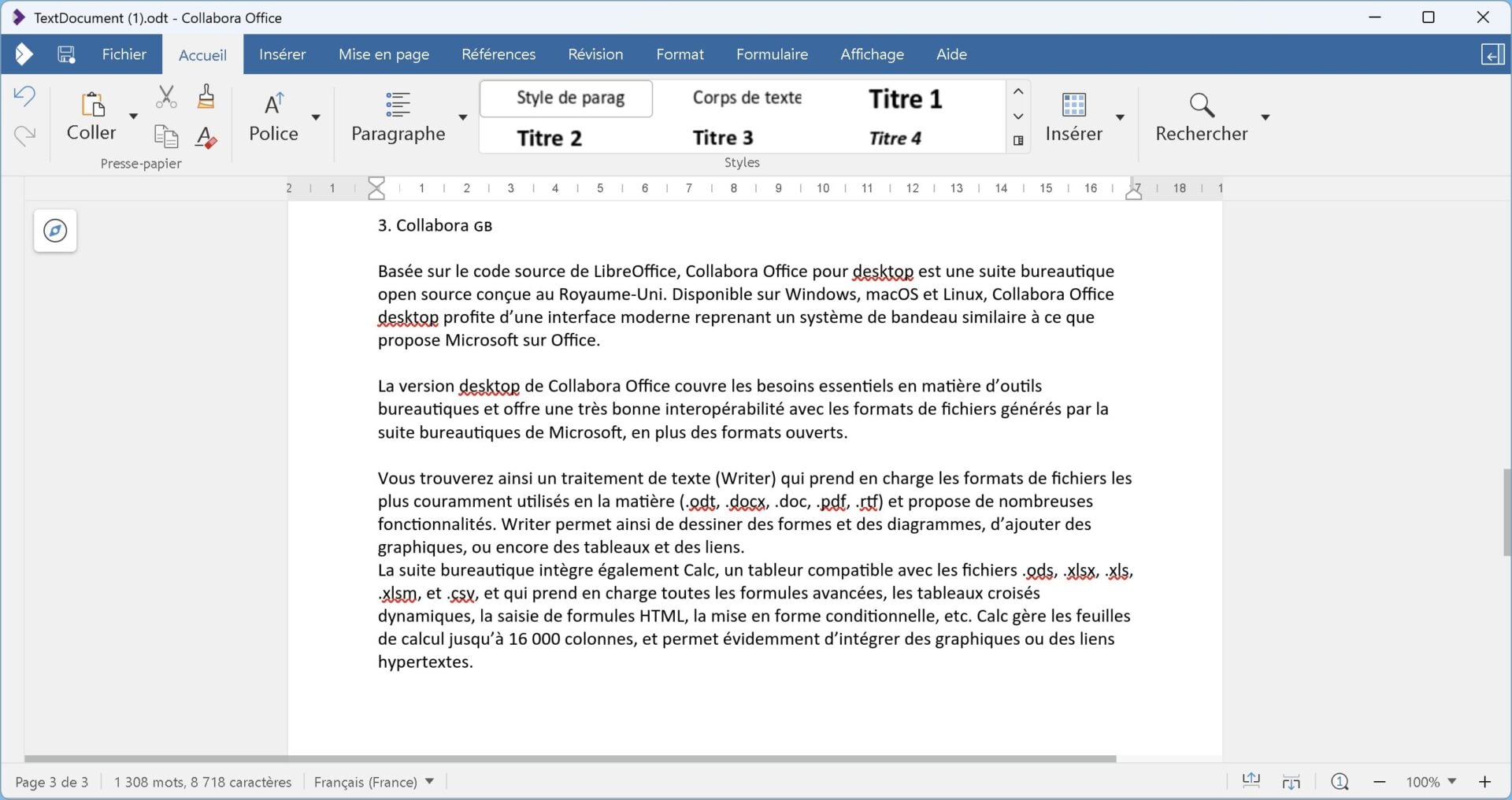Switch to the Insérer ribbon tab

pyautogui.click(x=282, y=54)
